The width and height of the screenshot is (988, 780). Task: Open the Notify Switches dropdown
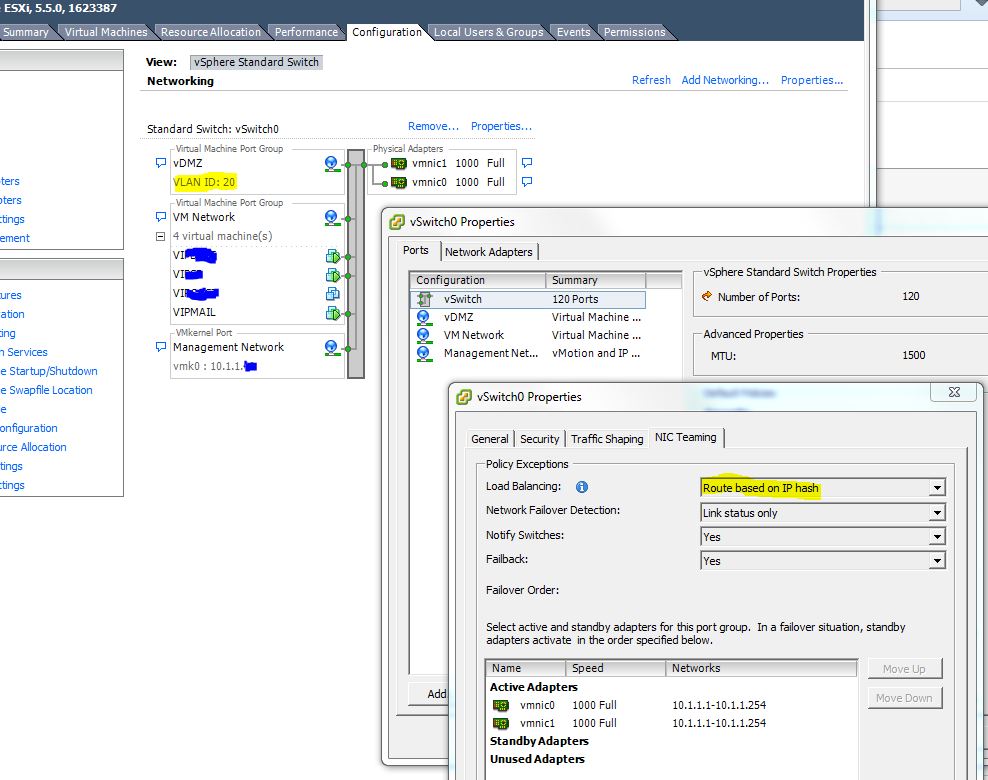pos(936,536)
